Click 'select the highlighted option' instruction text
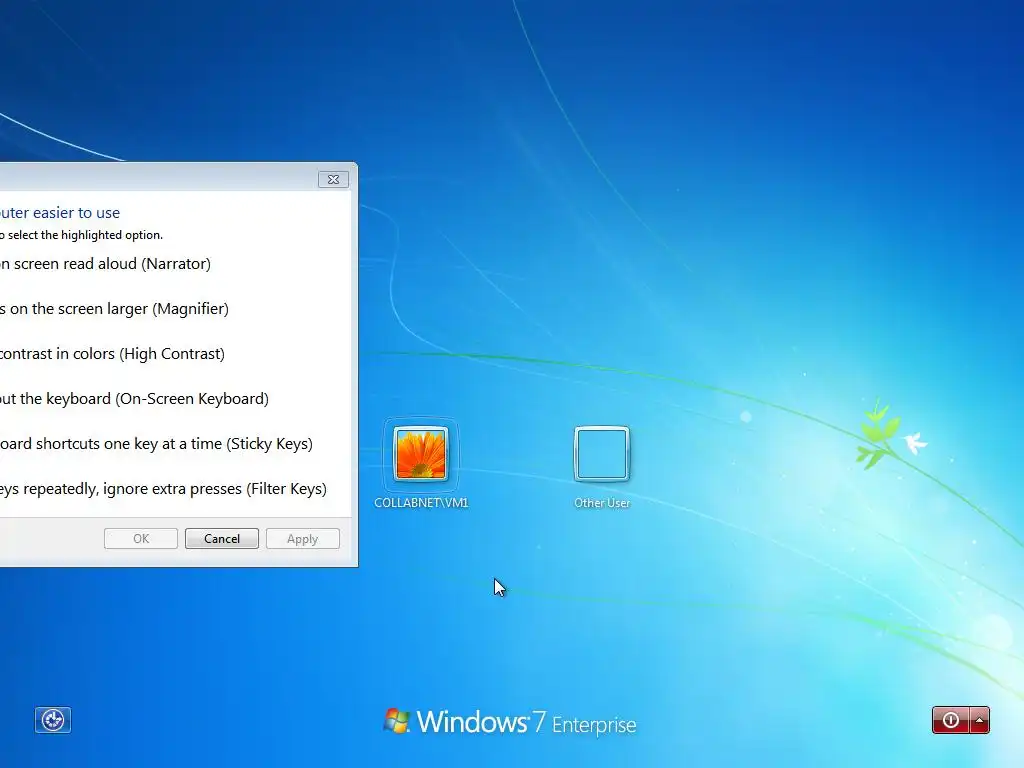 click(x=85, y=235)
